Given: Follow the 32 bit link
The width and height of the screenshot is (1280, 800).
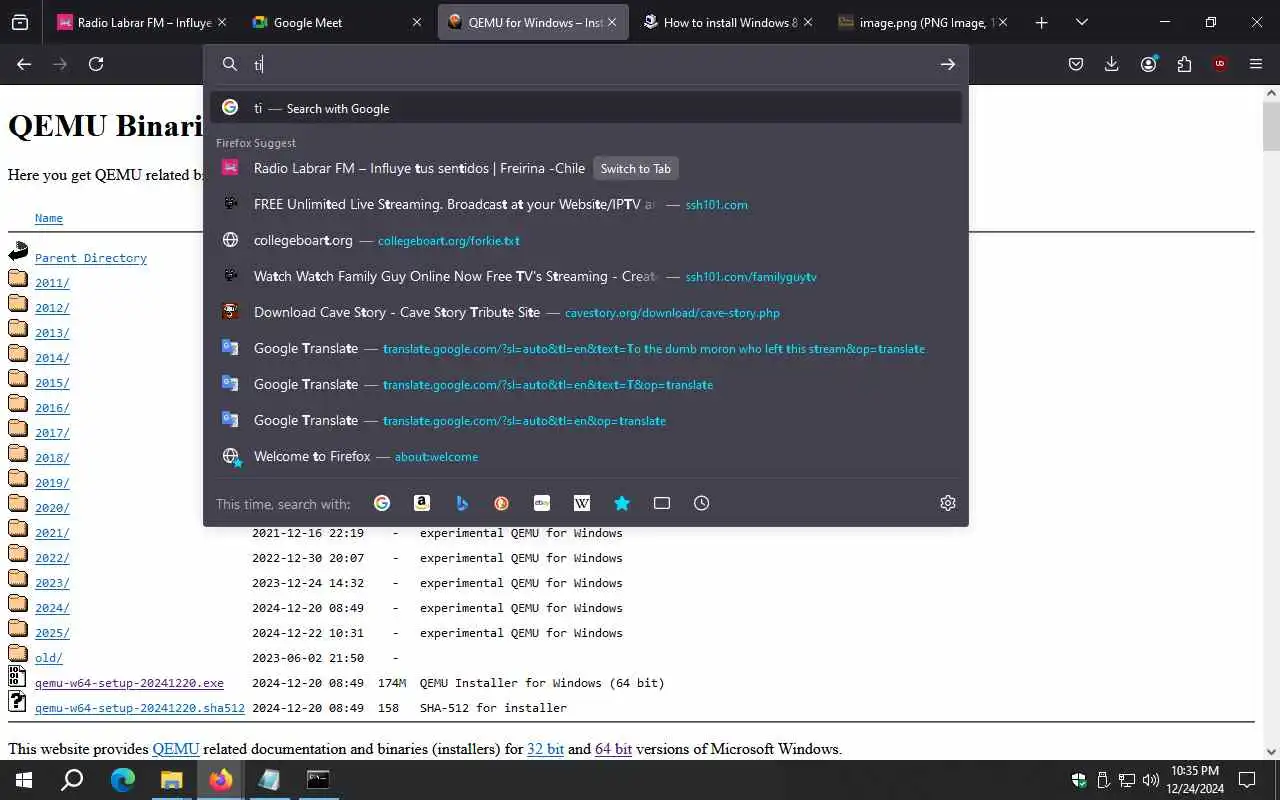Looking at the screenshot, I should pos(545,749).
